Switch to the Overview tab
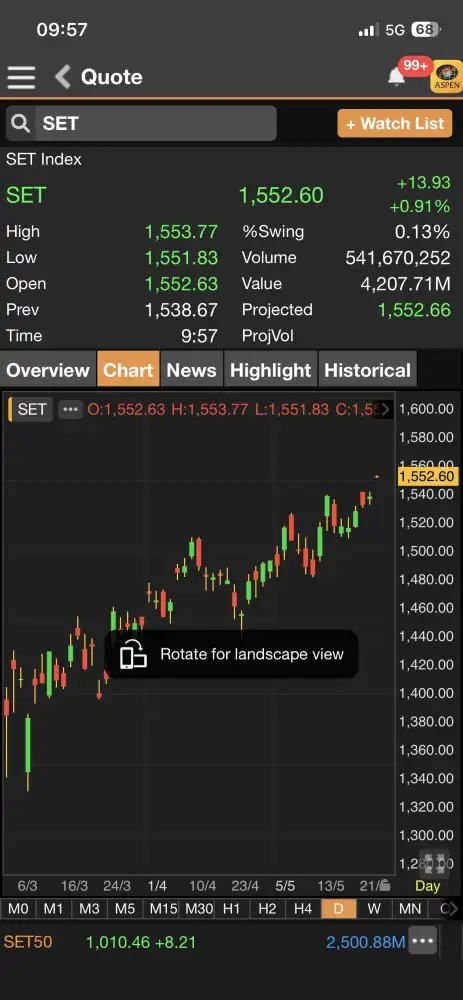Viewport: 463px width, 1000px height. click(48, 370)
